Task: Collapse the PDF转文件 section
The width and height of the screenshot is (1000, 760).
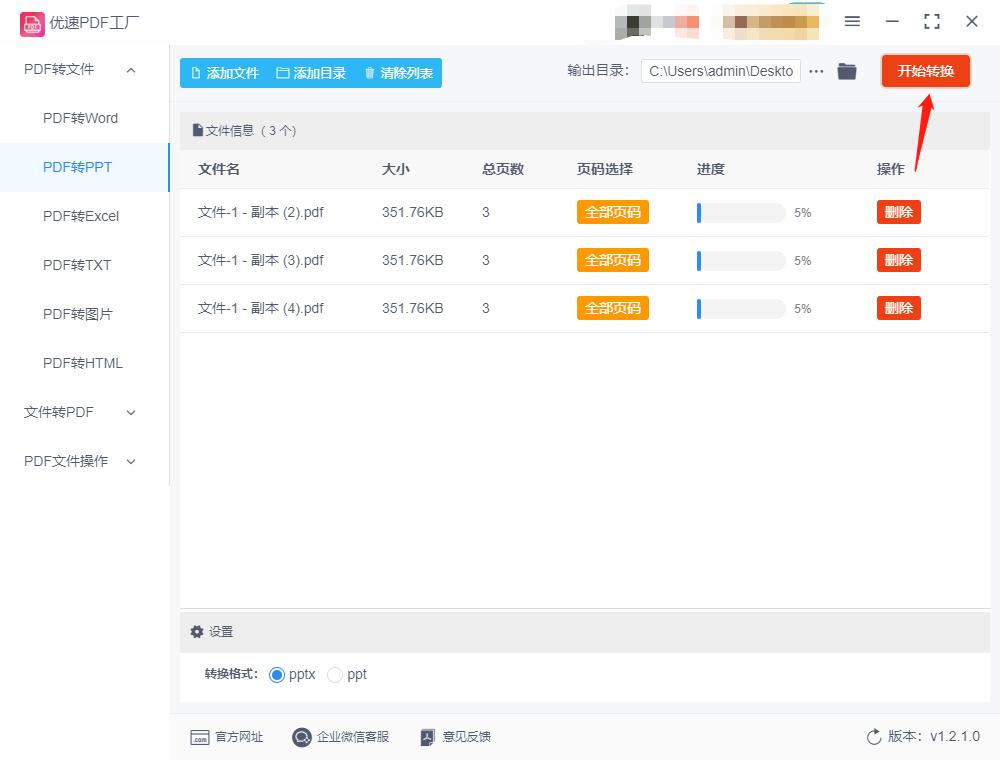Action: pos(129,70)
